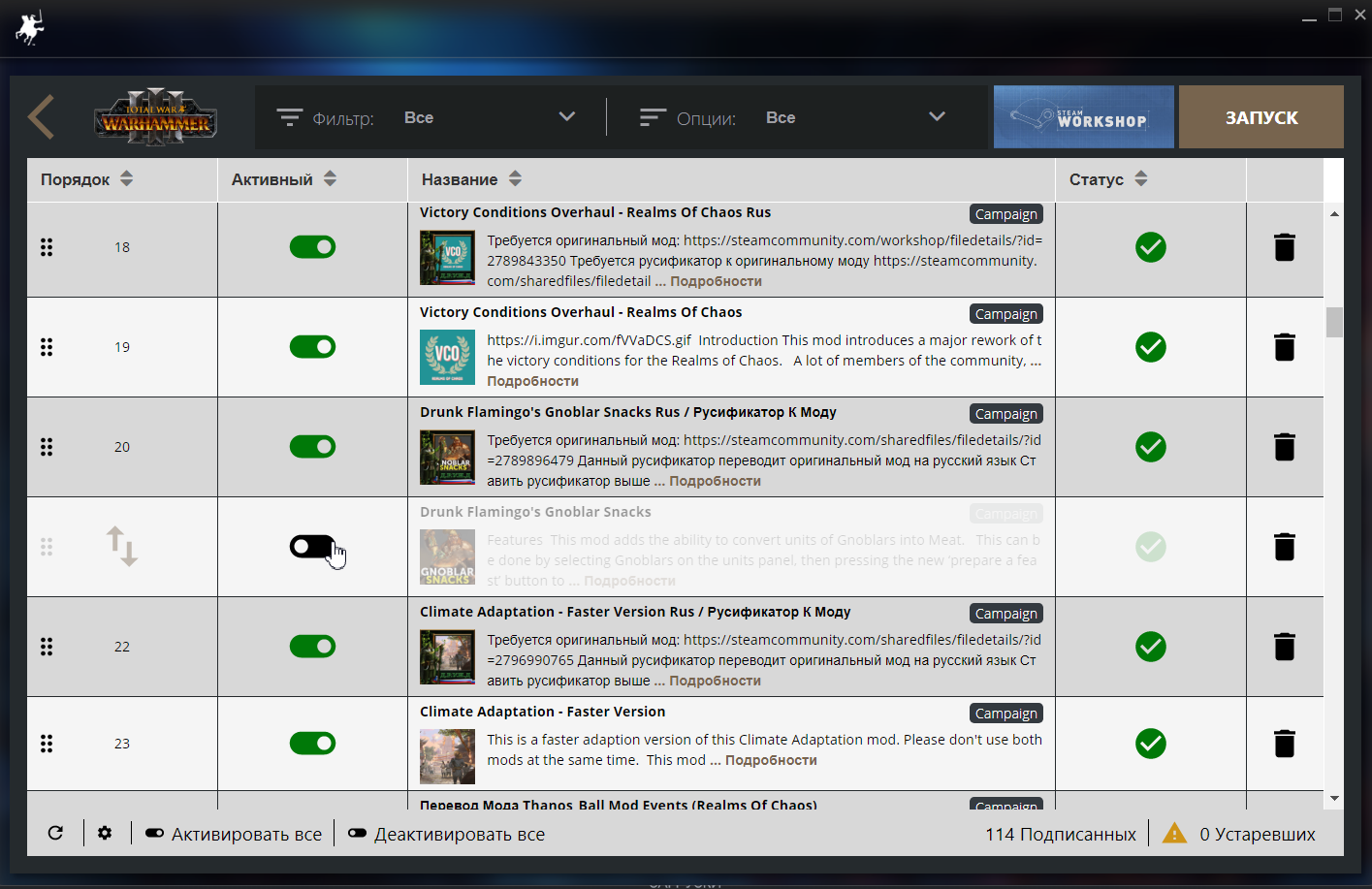Launch the game with ЗАПУСК button

pyautogui.click(x=1261, y=117)
